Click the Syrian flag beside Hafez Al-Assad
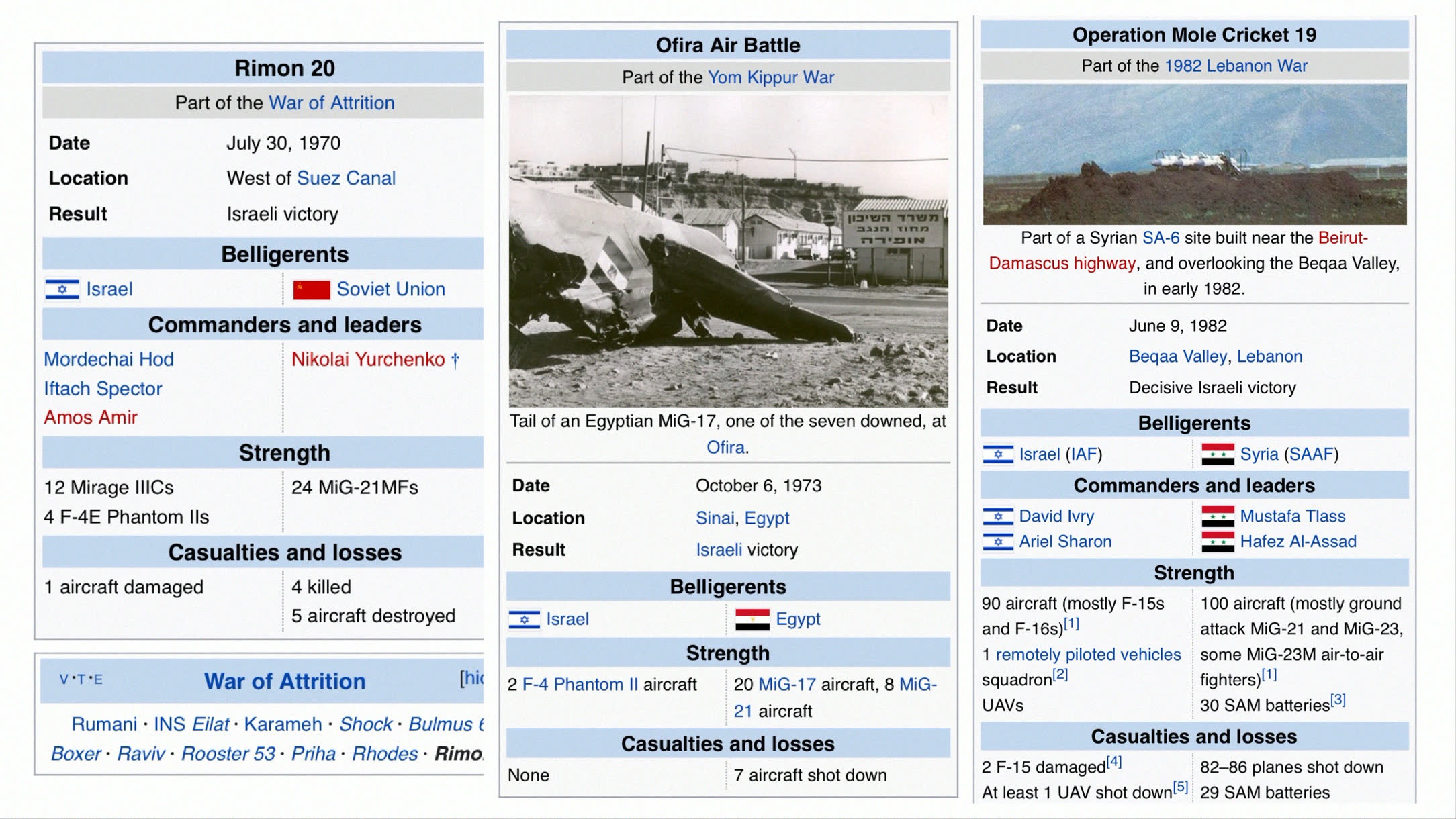This screenshot has height=819, width=1456. 1218,542
